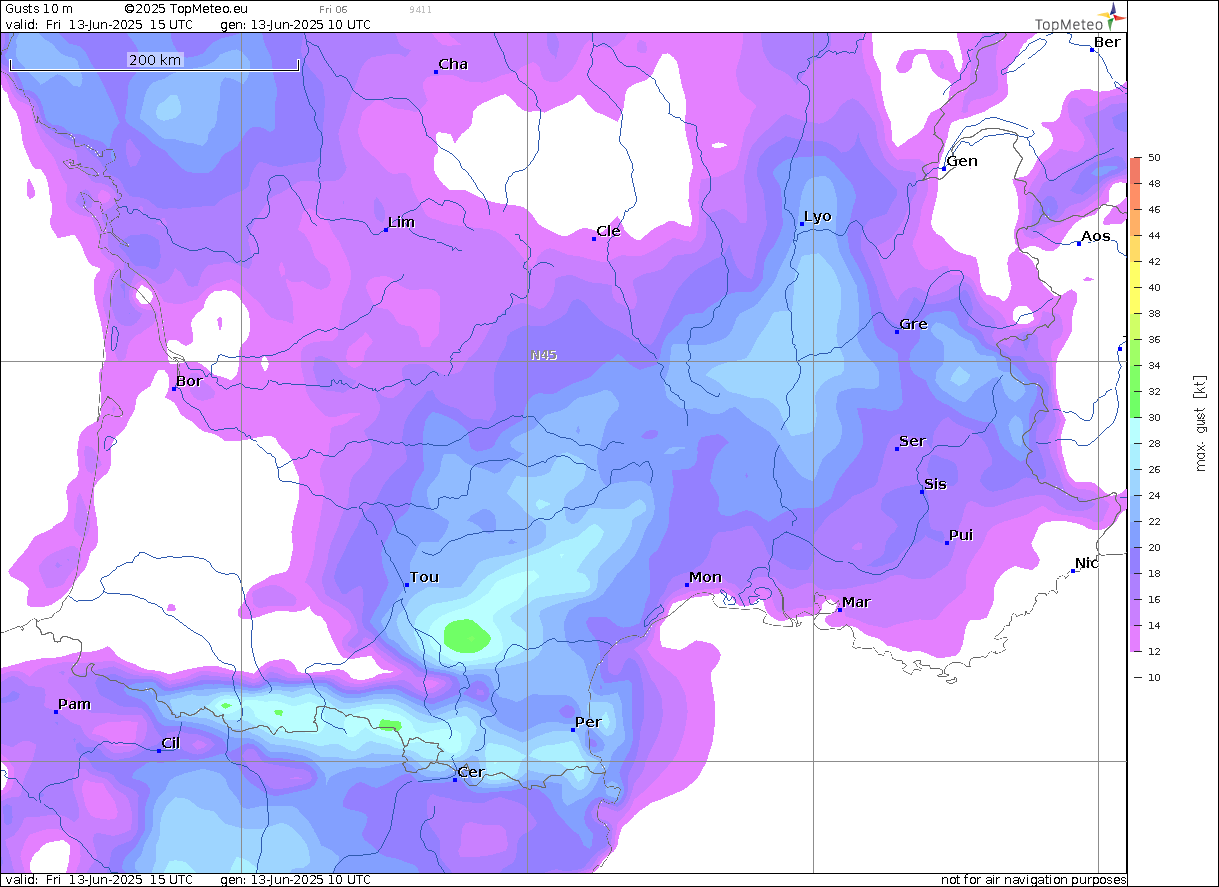Select the 'Ber' city label

point(1107,42)
